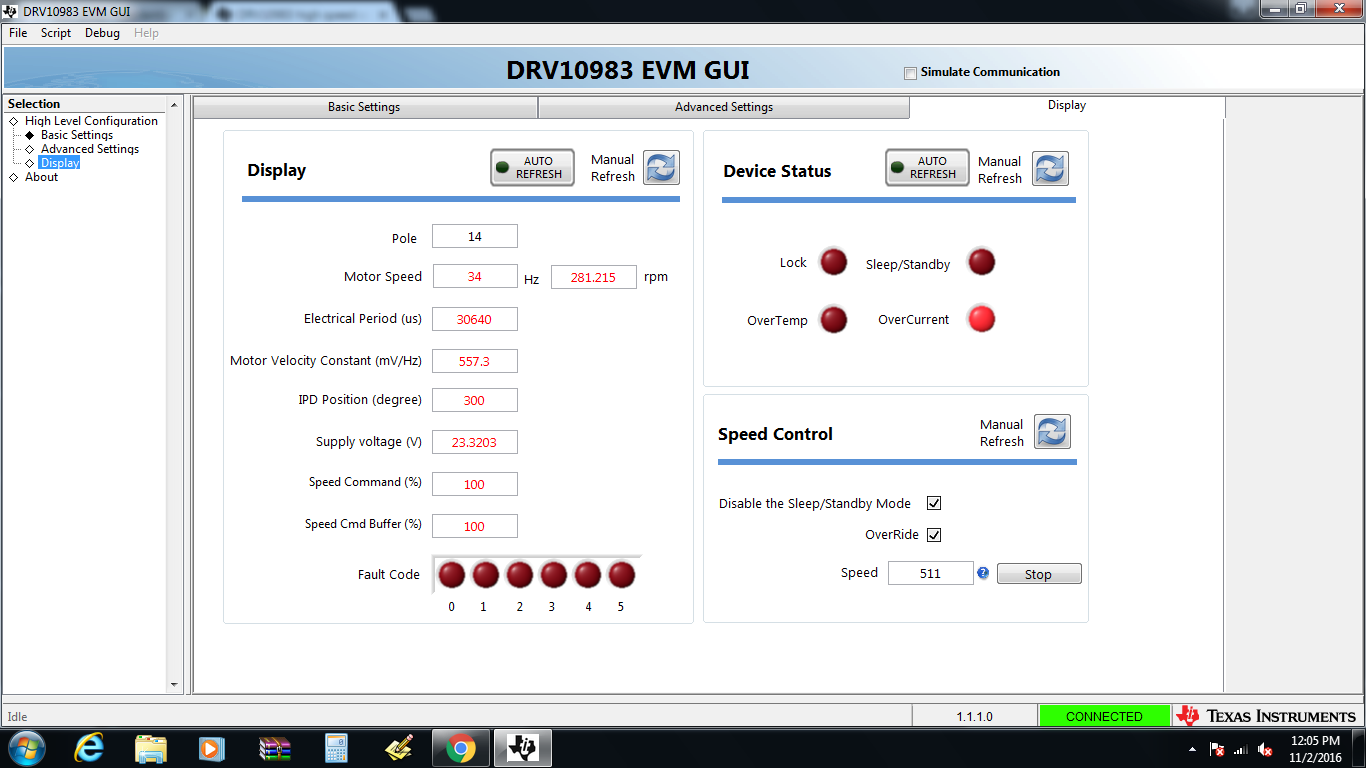Click the Idle status text
Screen dimensions: 1366x768
(x=18, y=716)
